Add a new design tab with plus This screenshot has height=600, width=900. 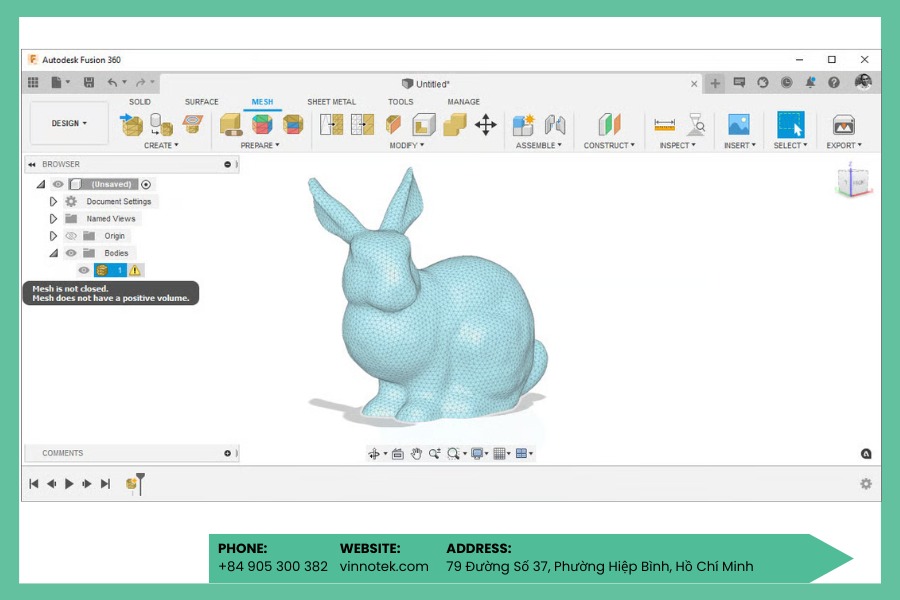(x=715, y=83)
